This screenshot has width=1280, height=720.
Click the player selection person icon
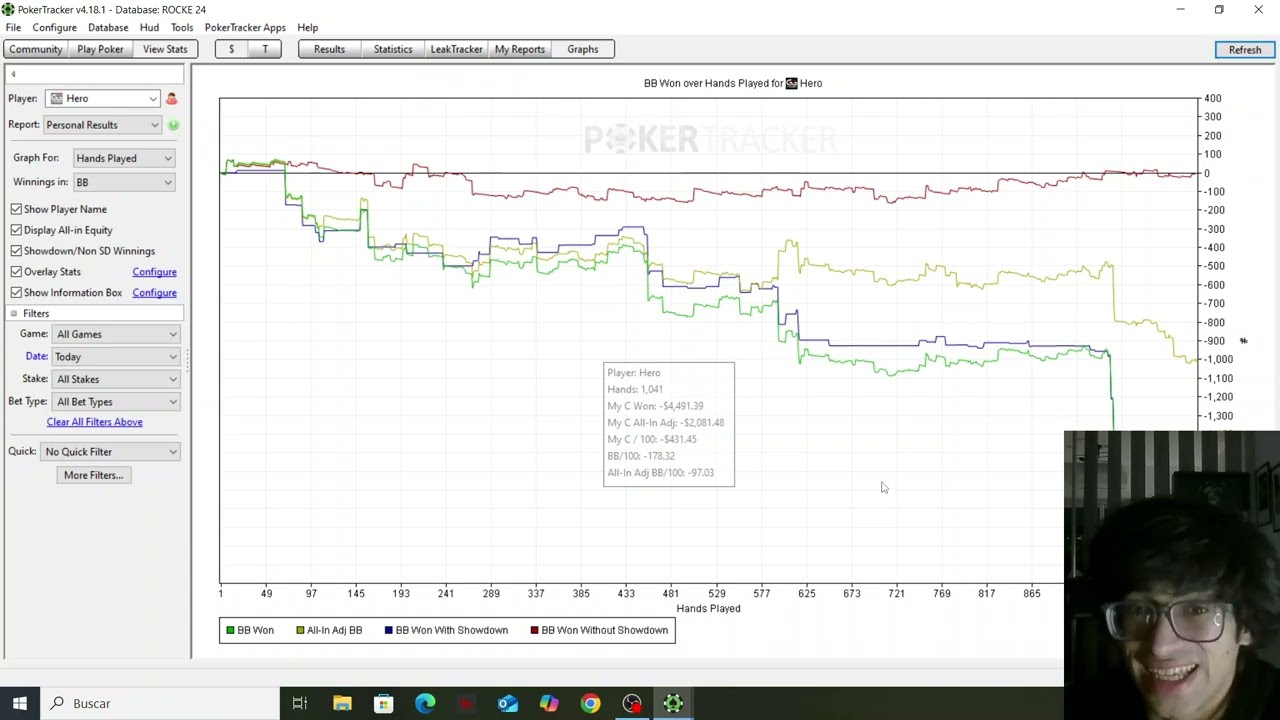tap(171, 98)
